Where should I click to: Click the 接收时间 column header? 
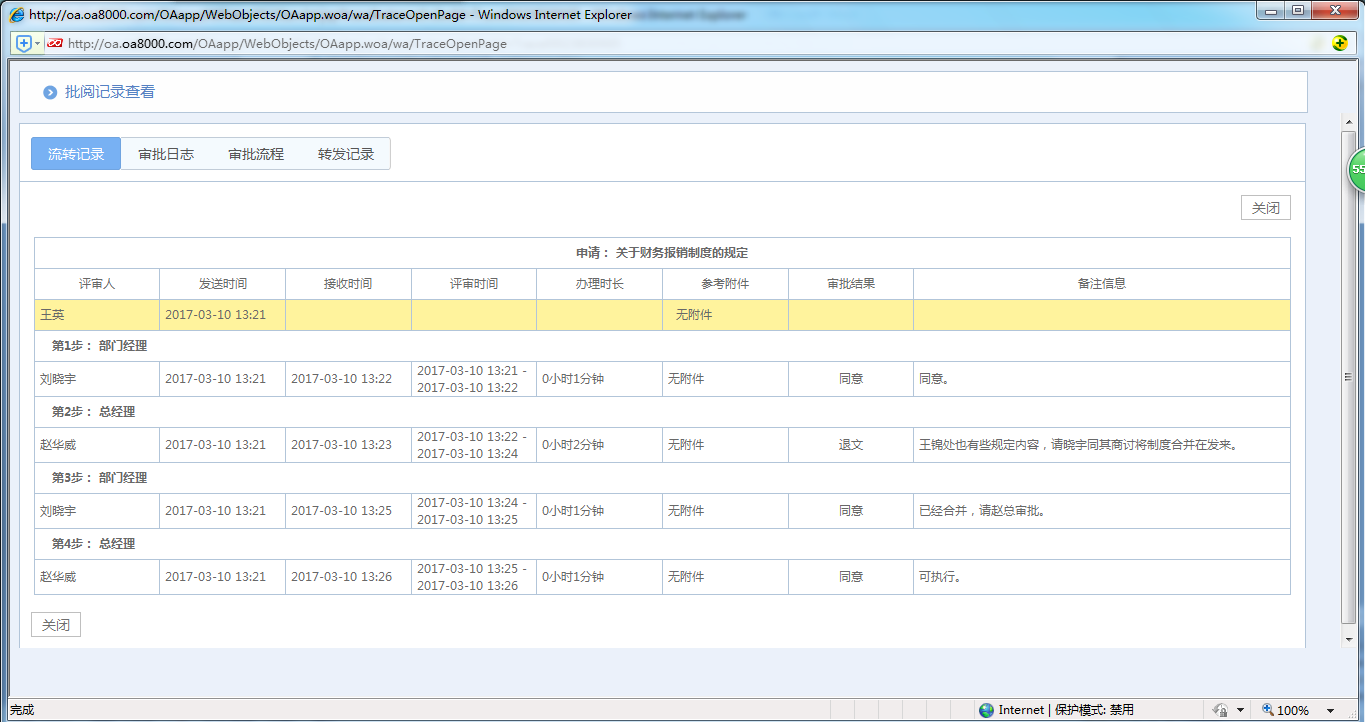coord(348,284)
